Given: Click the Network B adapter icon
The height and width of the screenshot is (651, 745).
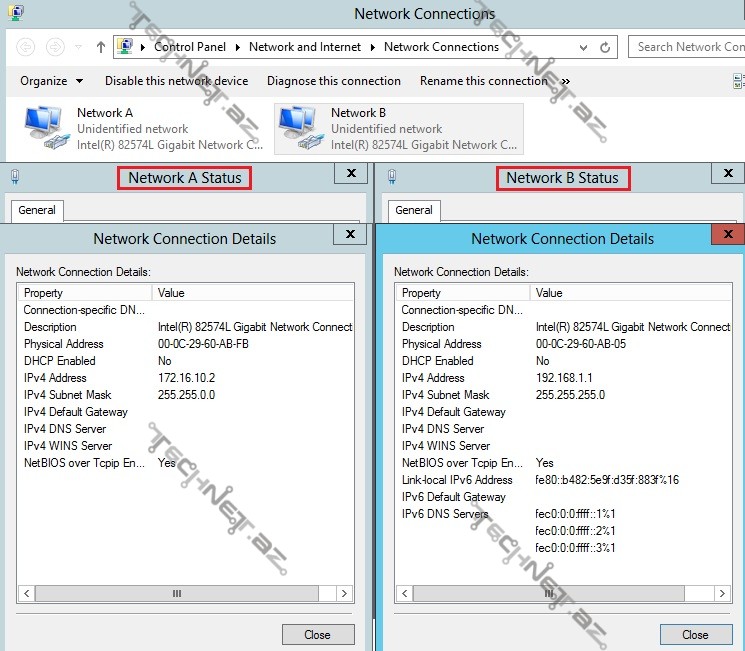Looking at the screenshot, I should tap(300, 128).
